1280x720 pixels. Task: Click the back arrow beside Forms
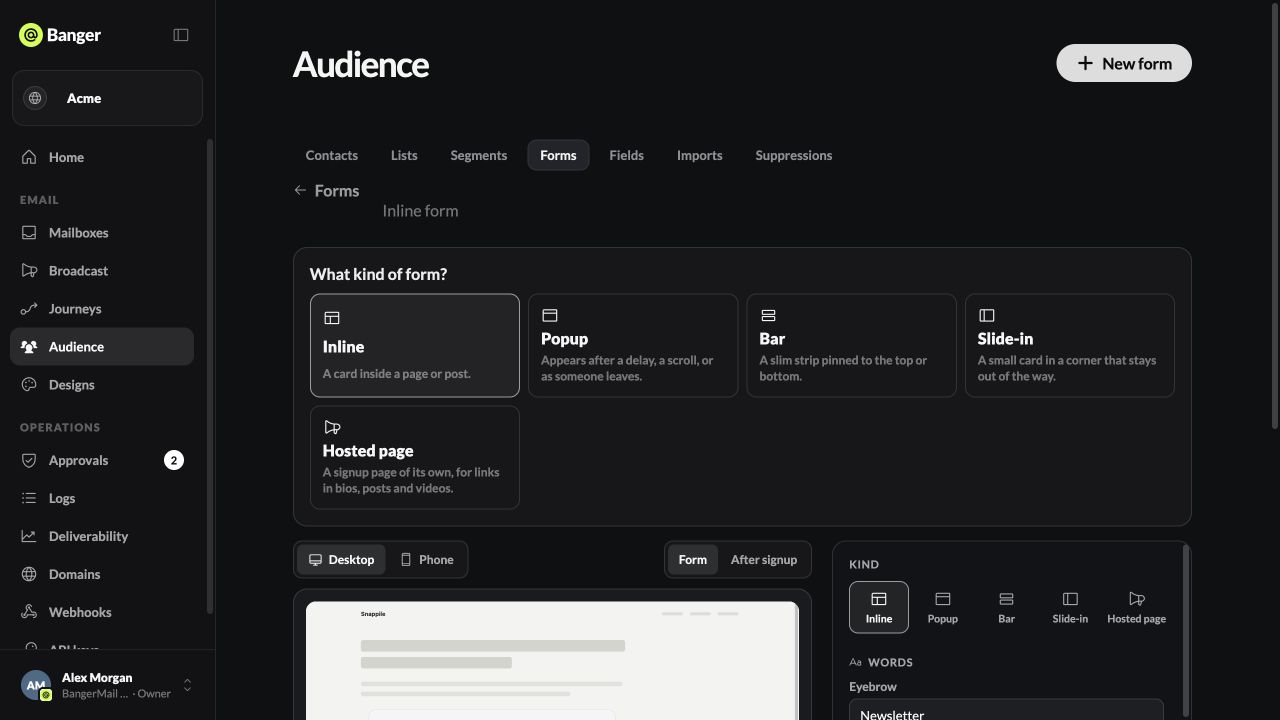(300, 190)
